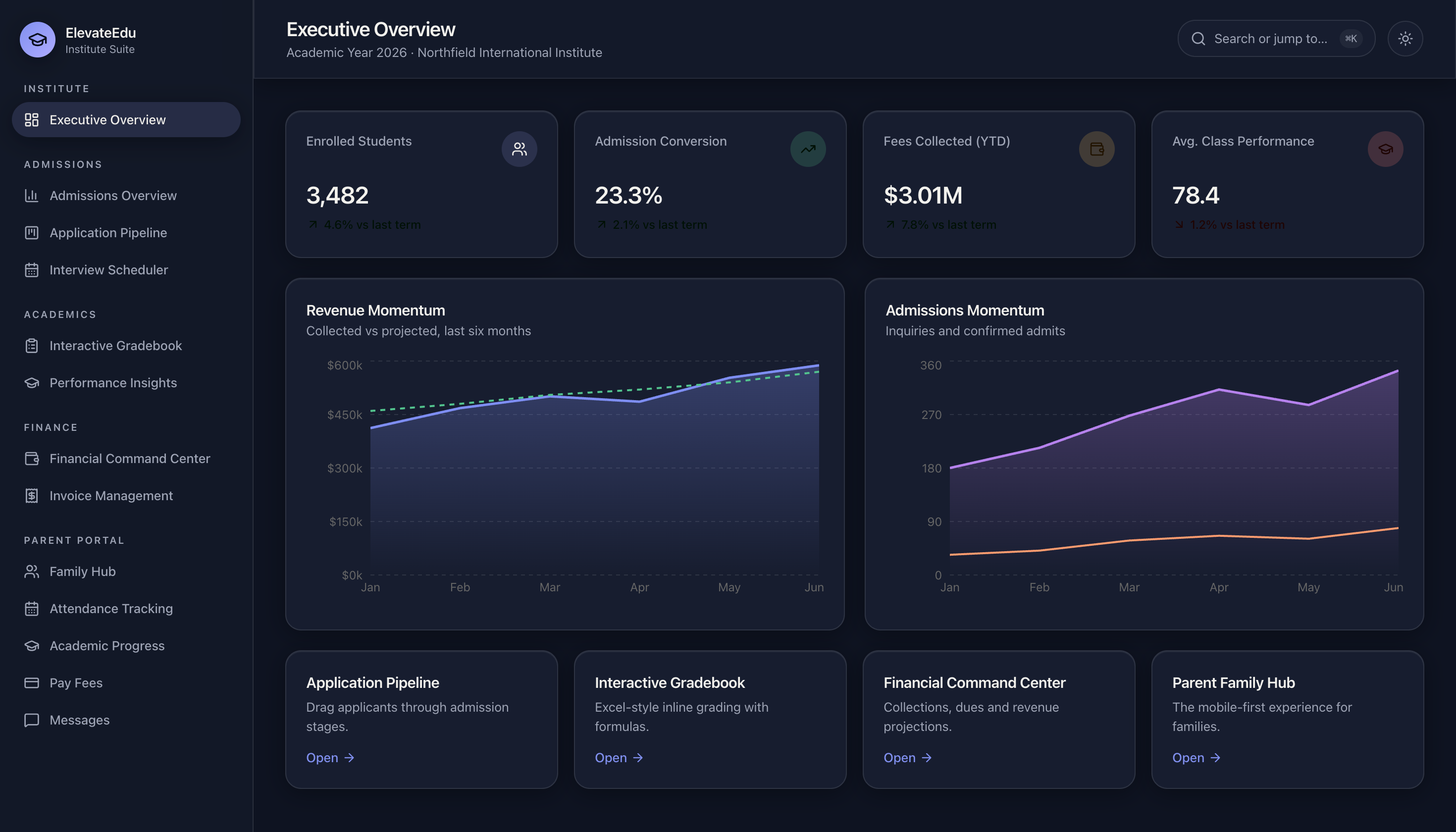
Task: Click the Admissions Momentum chart title
Action: tap(965, 311)
